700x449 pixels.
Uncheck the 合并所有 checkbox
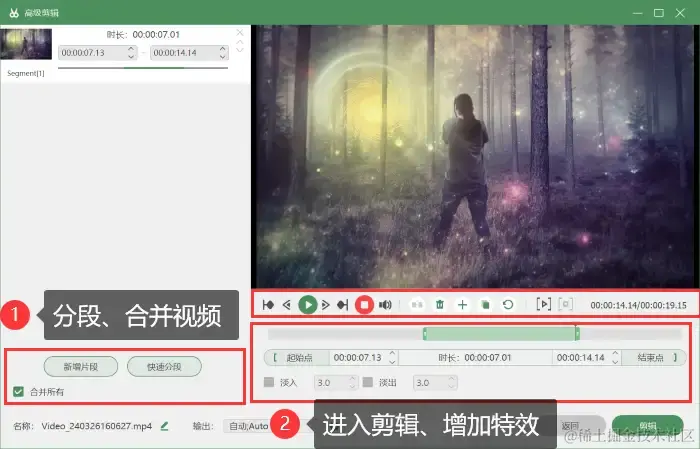tap(18, 392)
